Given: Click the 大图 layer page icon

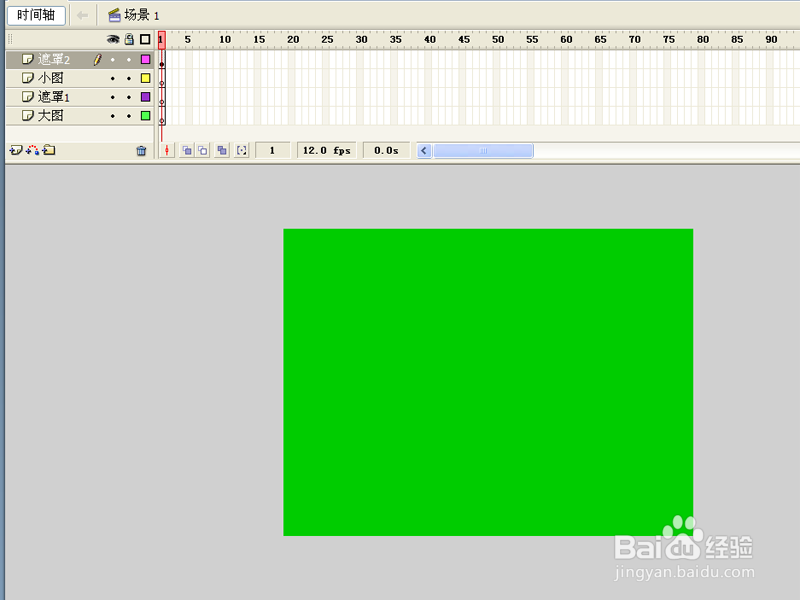Looking at the screenshot, I should coord(28,116).
